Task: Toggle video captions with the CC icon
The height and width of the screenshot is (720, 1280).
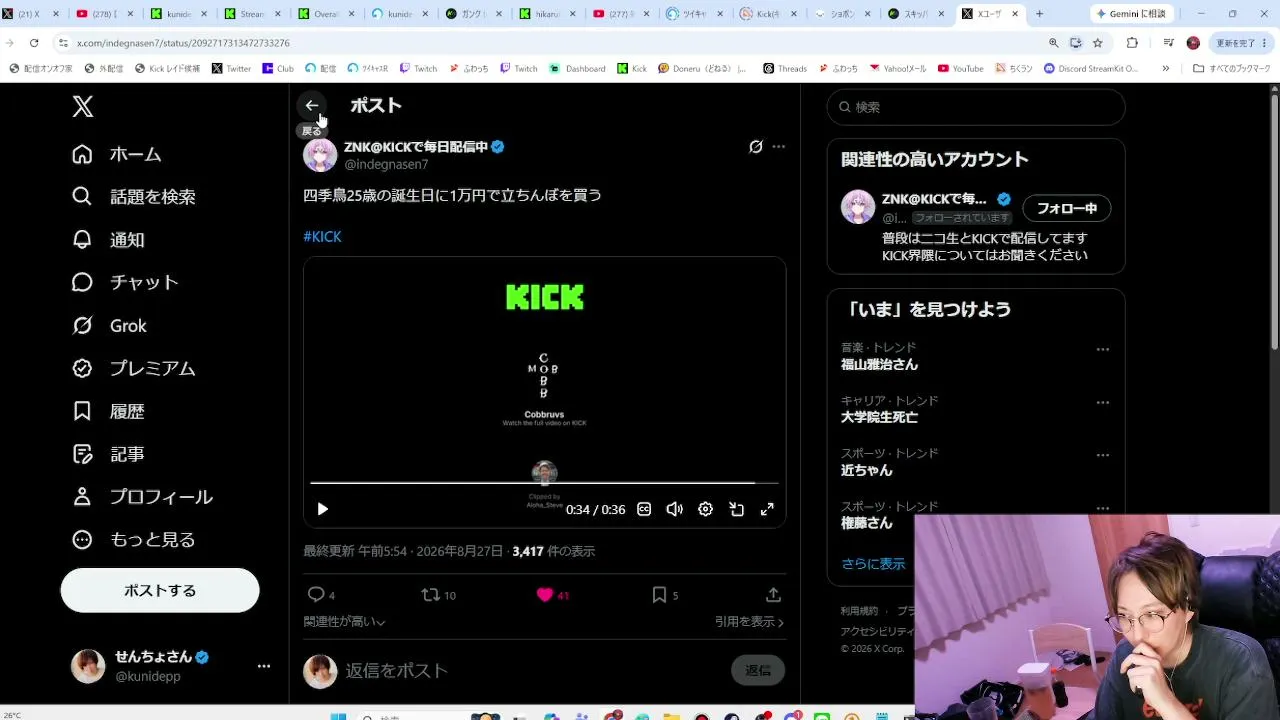Action: (x=644, y=509)
